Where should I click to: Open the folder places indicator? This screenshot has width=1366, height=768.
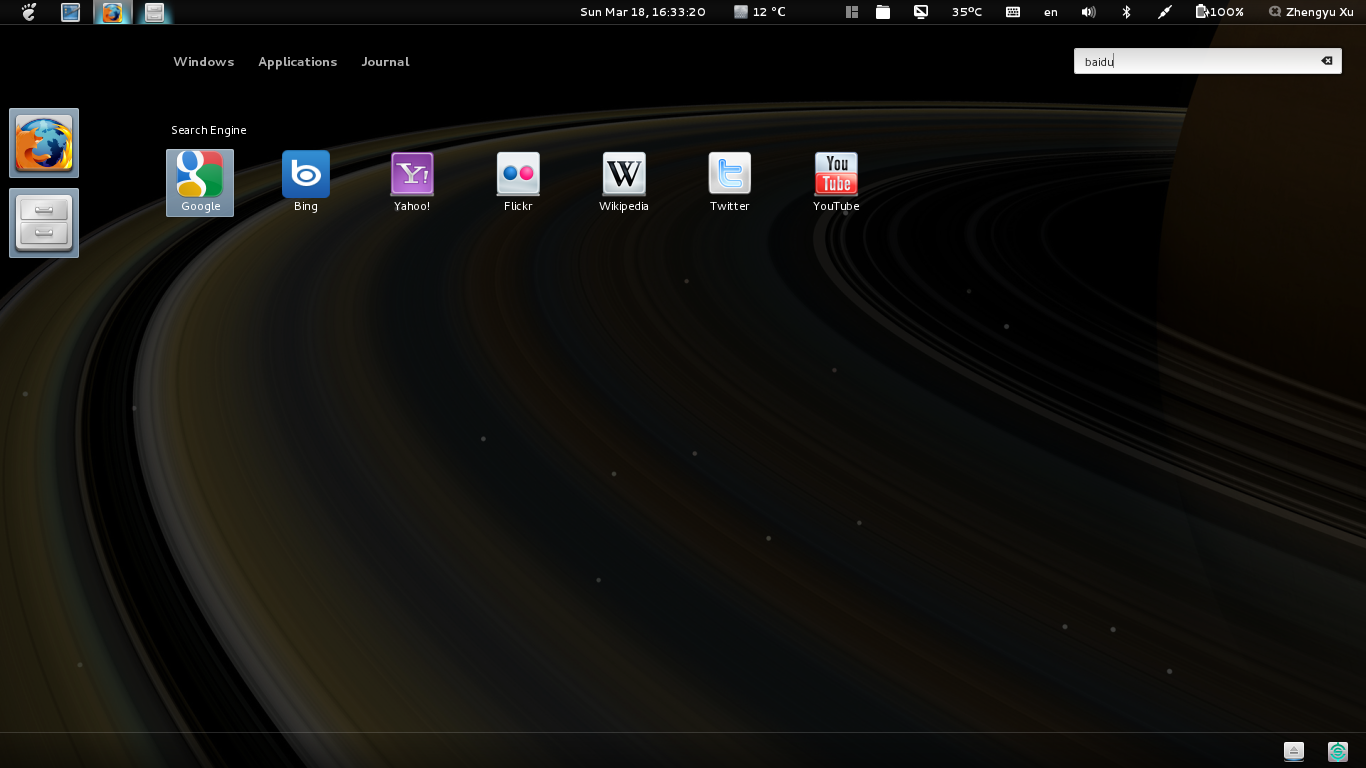883,12
